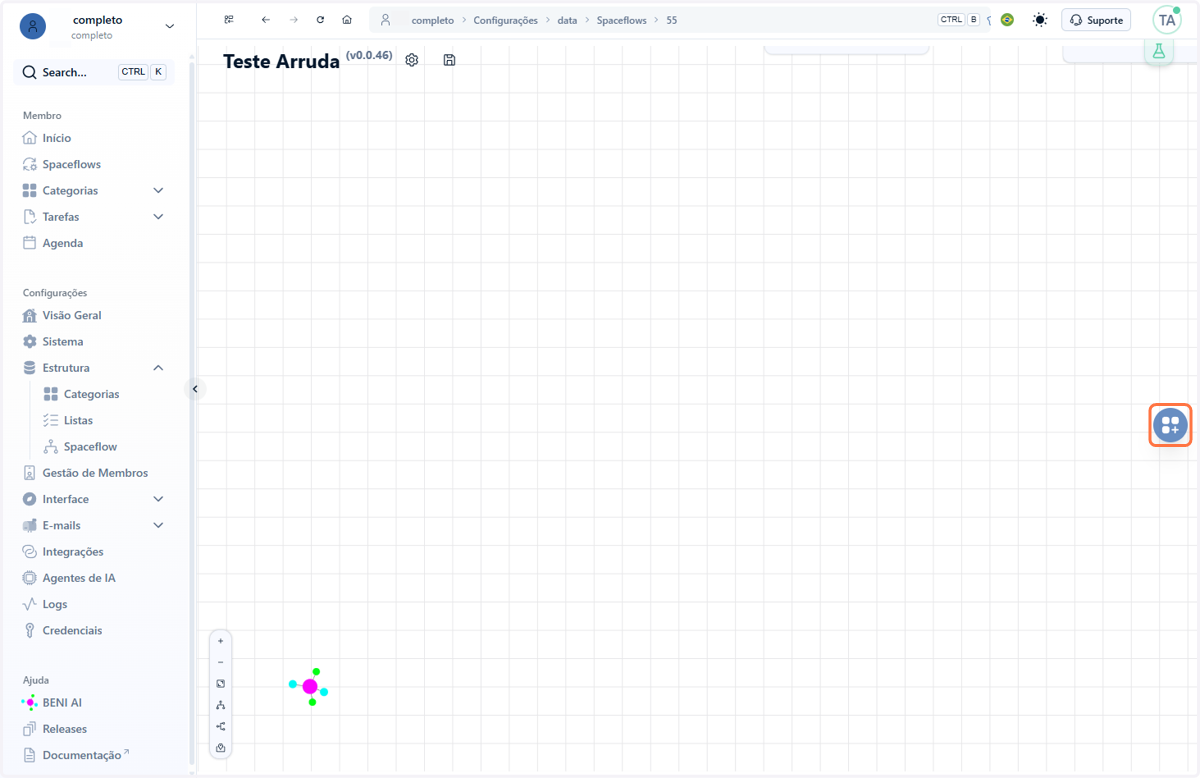Open the TA user avatar menu

pyautogui.click(x=1167, y=20)
